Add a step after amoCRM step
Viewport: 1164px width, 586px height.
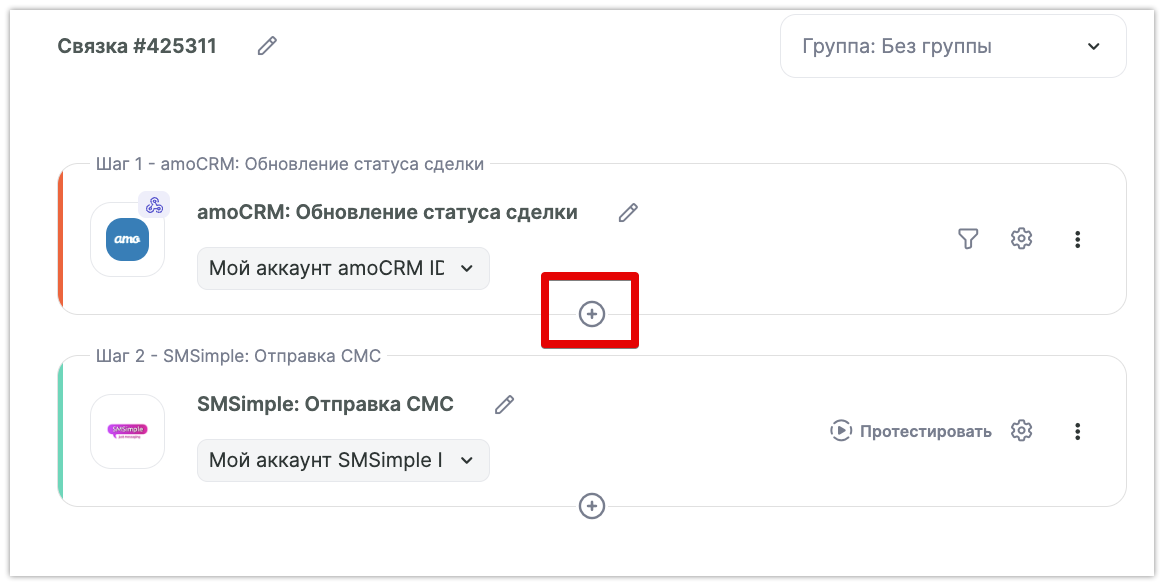592,315
